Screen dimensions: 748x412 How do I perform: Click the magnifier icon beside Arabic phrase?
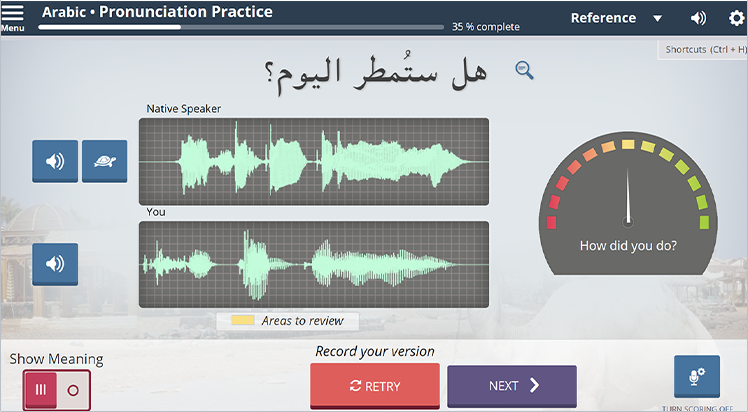(x=524, y=69)
